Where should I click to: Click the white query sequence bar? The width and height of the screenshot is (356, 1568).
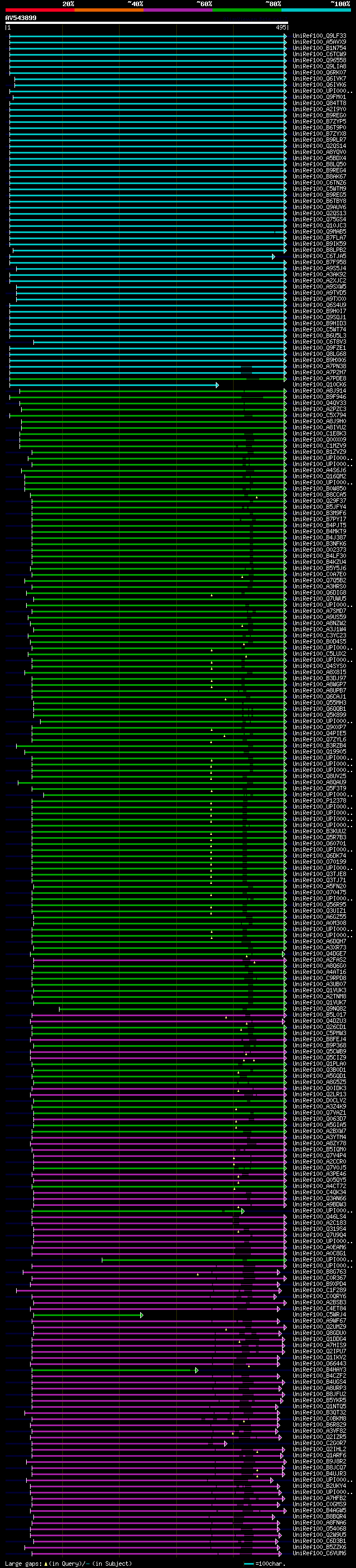click(147, 23)
